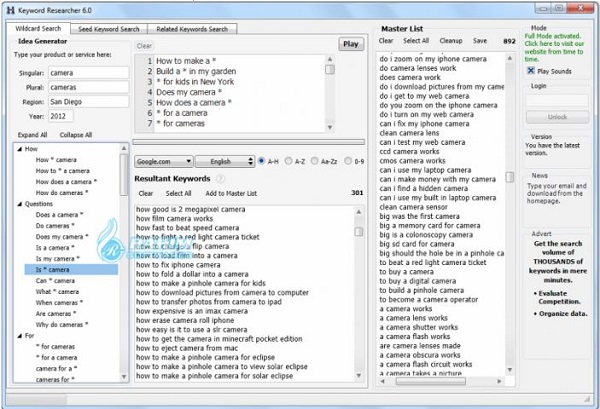Click the advert 'Get the search volume' text
600x409 pixels.
point(558,262)
